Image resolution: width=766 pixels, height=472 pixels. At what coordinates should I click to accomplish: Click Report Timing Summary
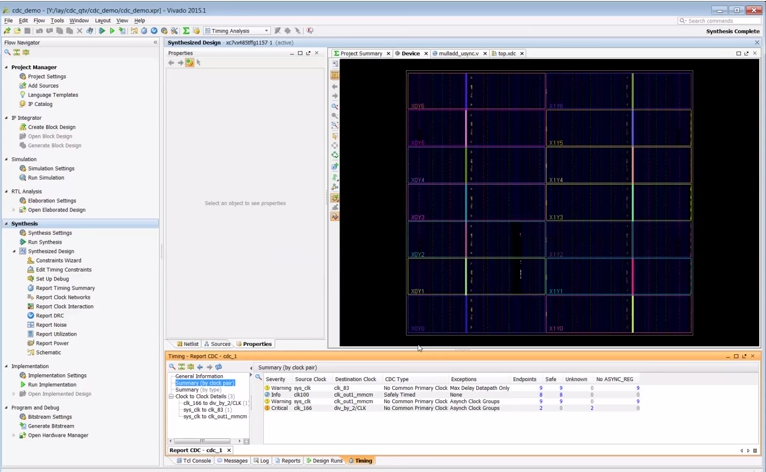[65, 288]
